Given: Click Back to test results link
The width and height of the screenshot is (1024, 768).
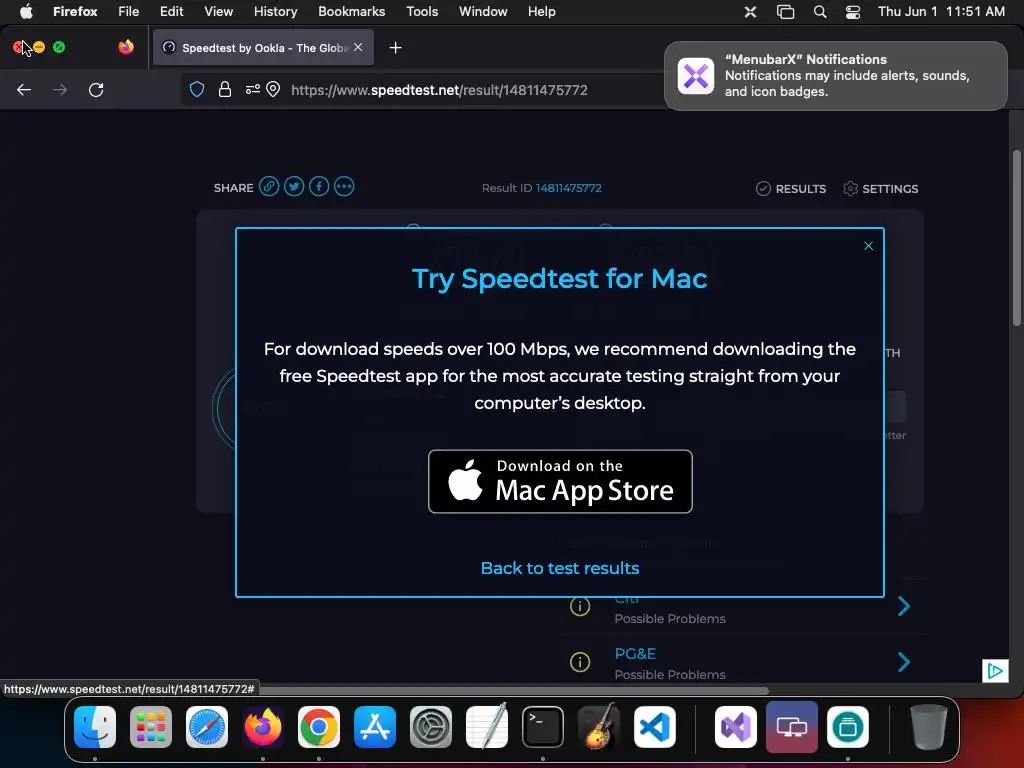Looking at the screenshot, I should click(560, 568).
